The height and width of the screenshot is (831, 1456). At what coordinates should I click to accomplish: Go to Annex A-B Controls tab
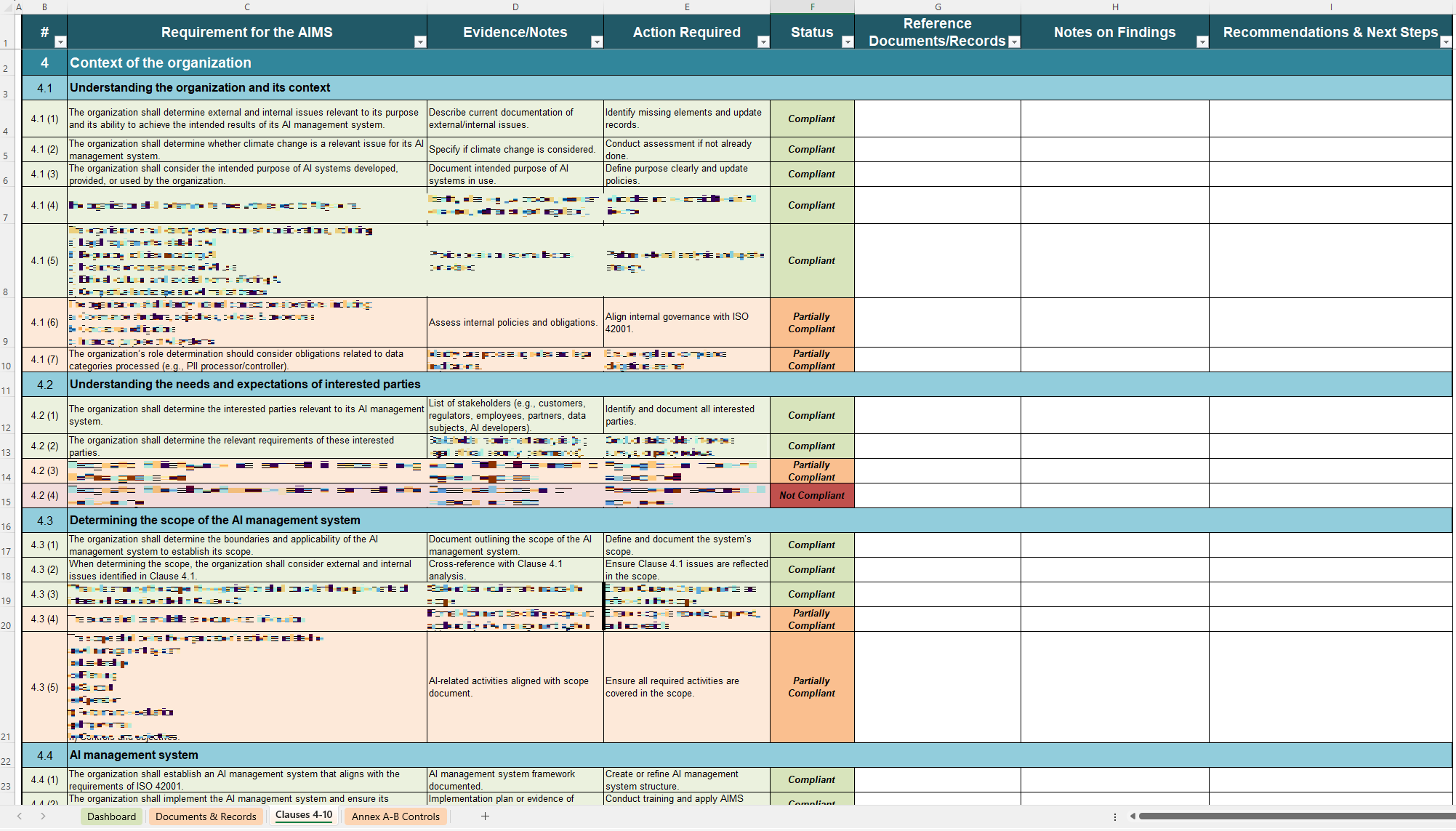(395, 816)
